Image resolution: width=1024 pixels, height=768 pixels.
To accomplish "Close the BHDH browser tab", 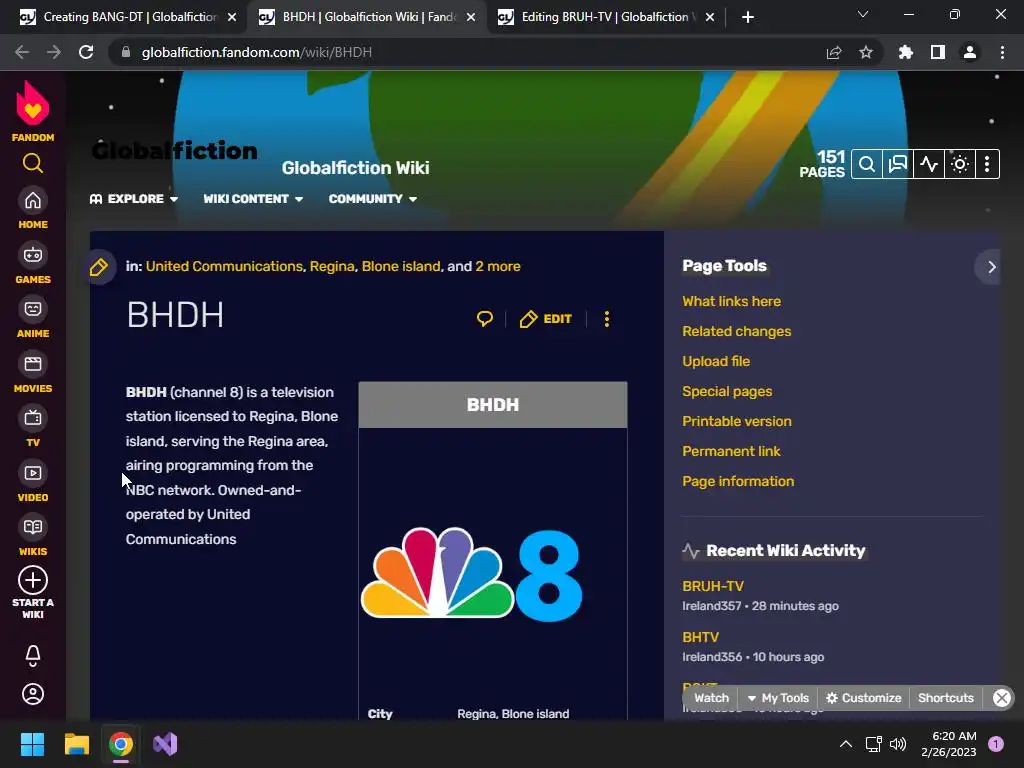I will tap(470, 17).
